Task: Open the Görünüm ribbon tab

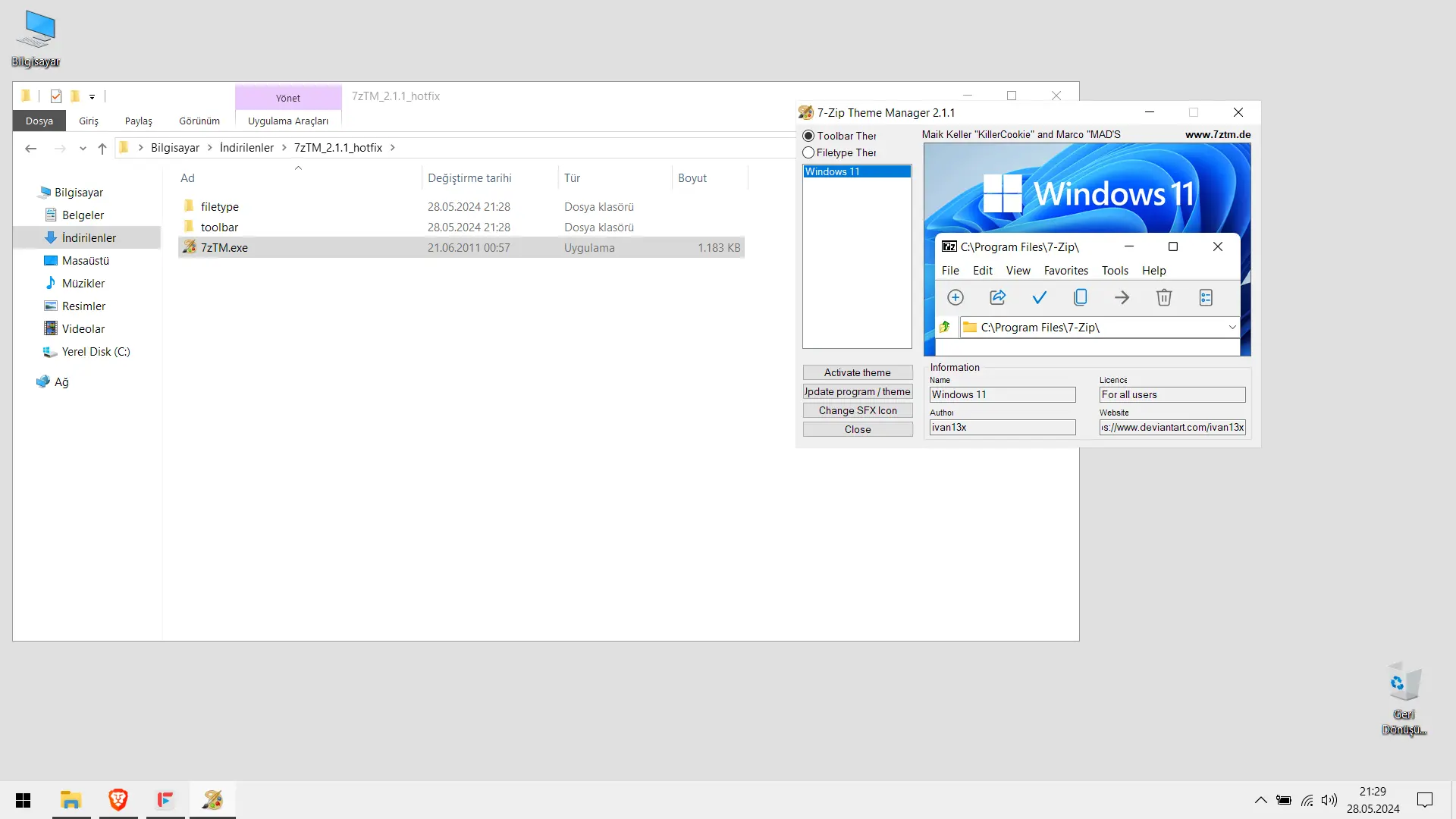Action: (x=199, y=121)
